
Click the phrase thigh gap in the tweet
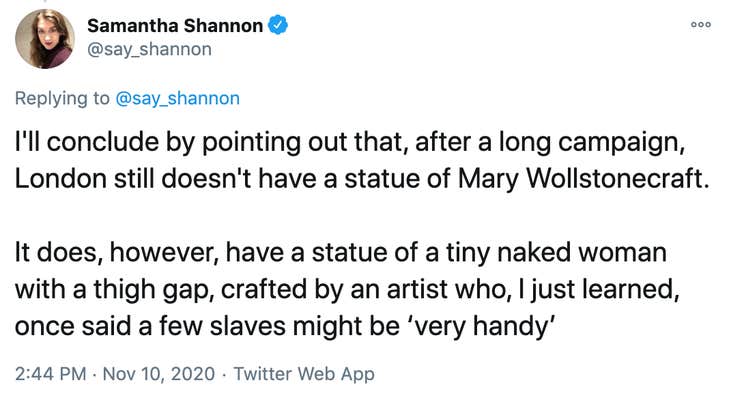pos(153,289)
